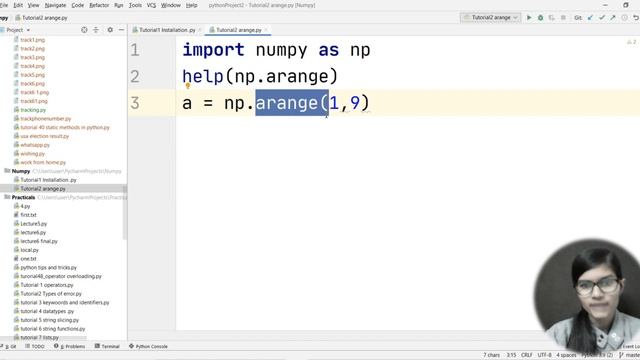Select usa election result.py file
Screen dimensions: 640x360
pyautogui.click(x=44, y=136)
